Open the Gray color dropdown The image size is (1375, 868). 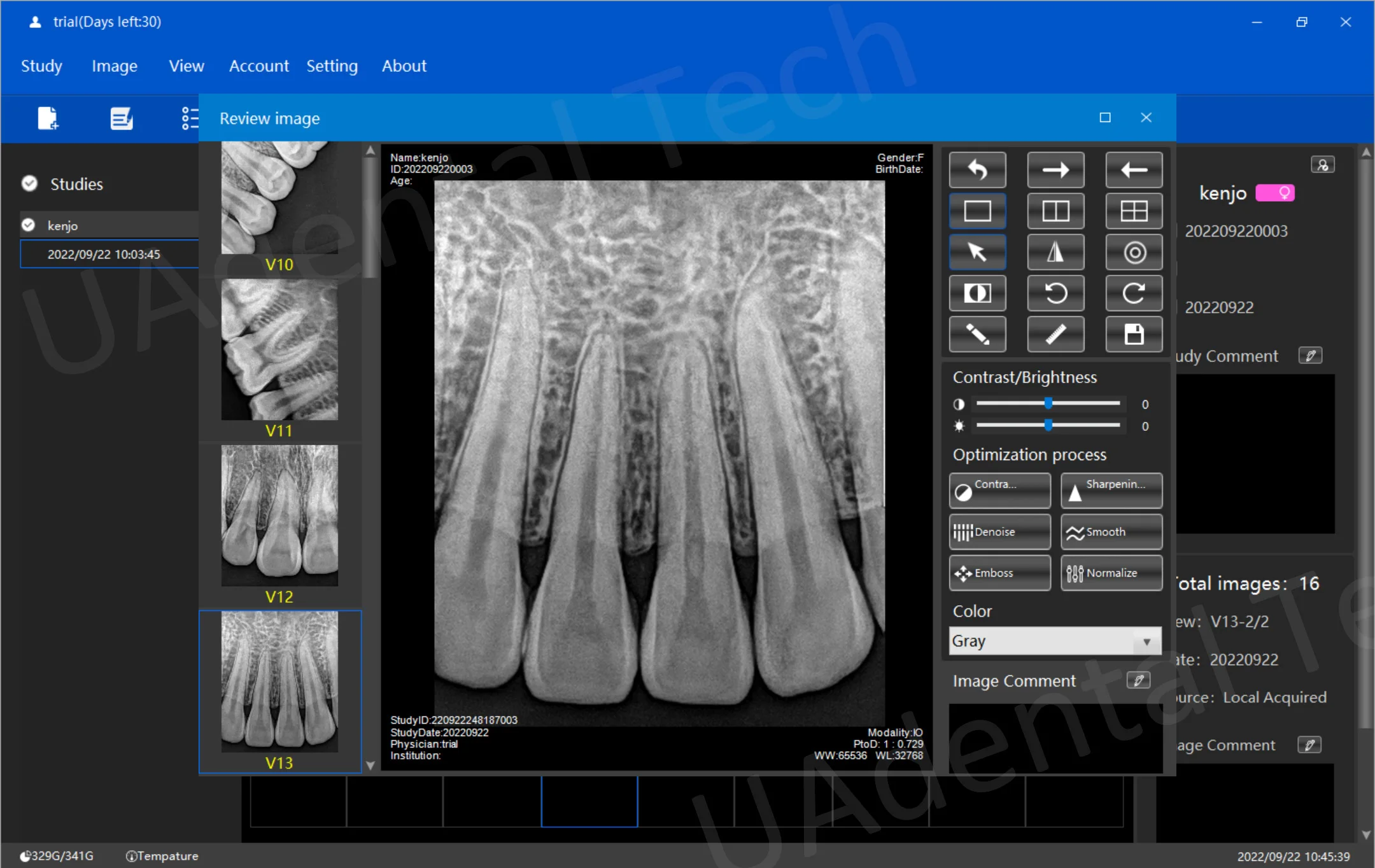1054,641
